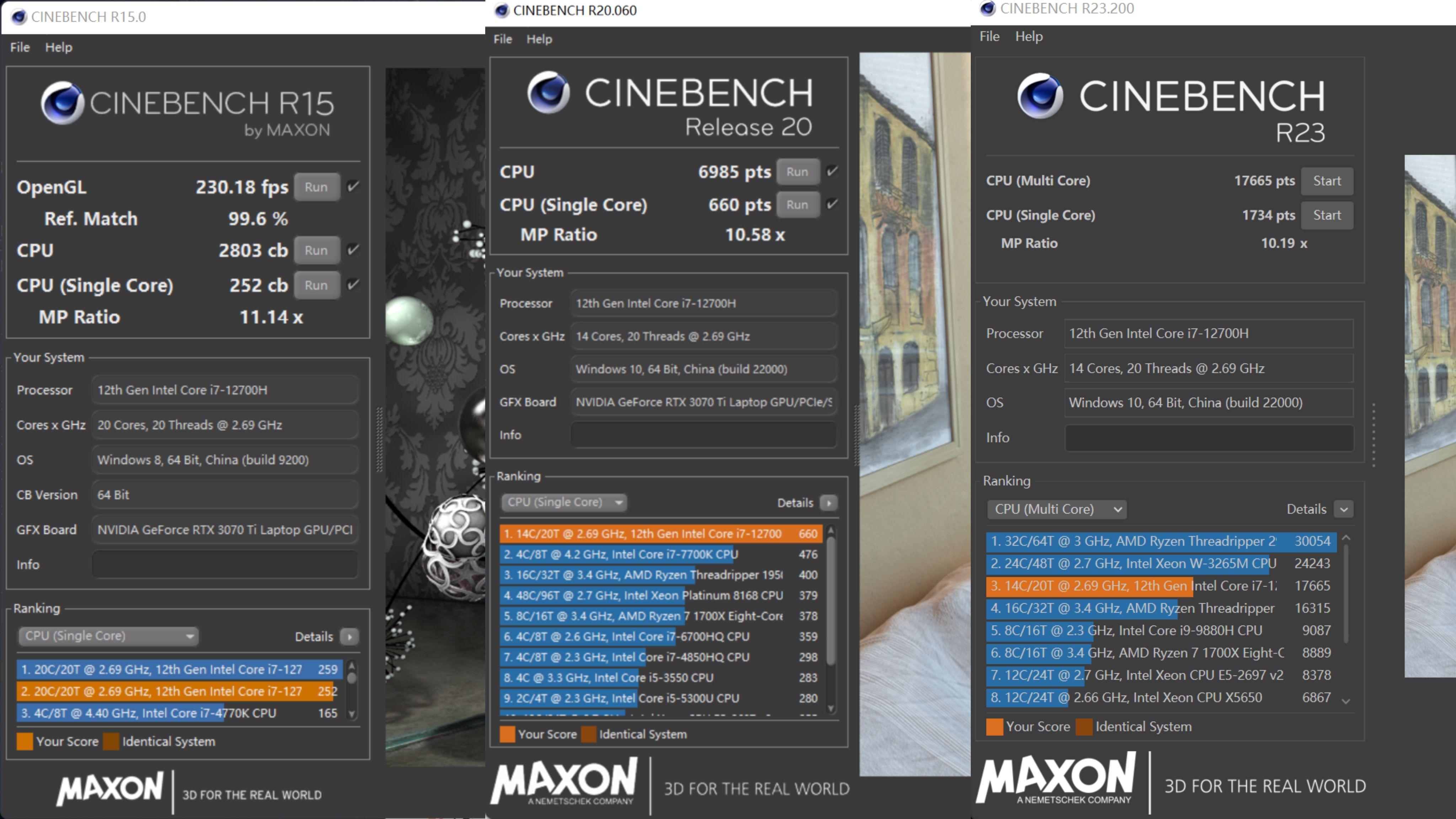Toggle the R20 CPU test checkbox
The image size is (1456, 819).
click(x=832, y=171)
